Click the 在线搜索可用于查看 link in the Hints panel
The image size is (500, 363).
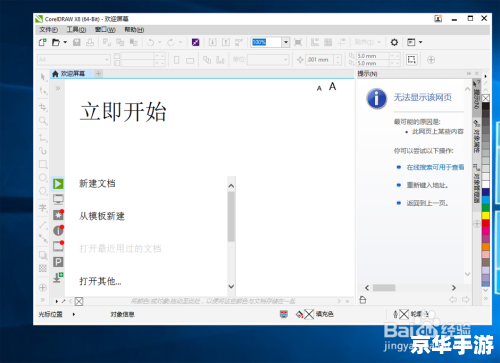click(435, 167)
